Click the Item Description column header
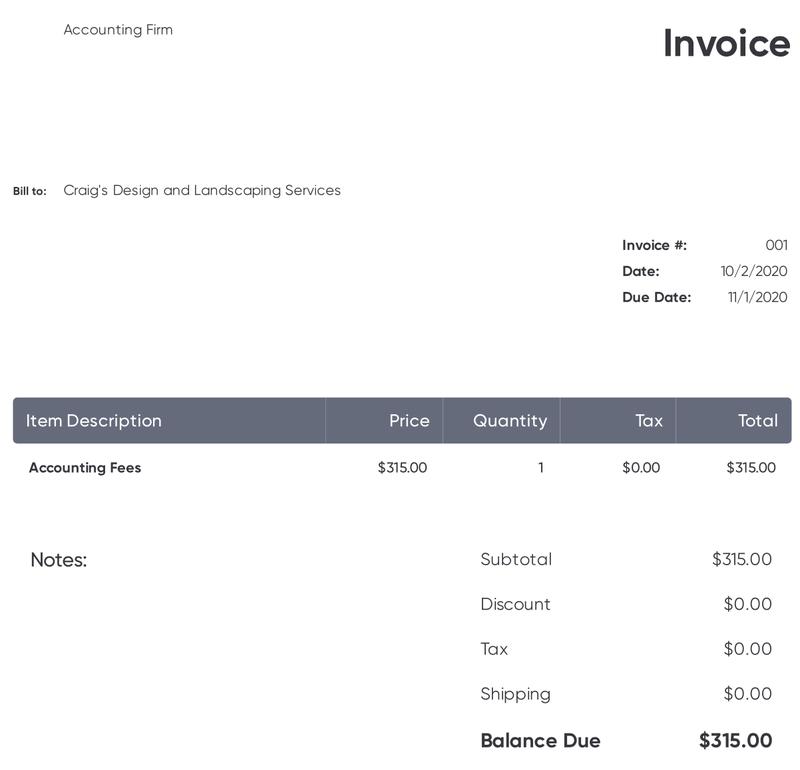 point(94,421)
